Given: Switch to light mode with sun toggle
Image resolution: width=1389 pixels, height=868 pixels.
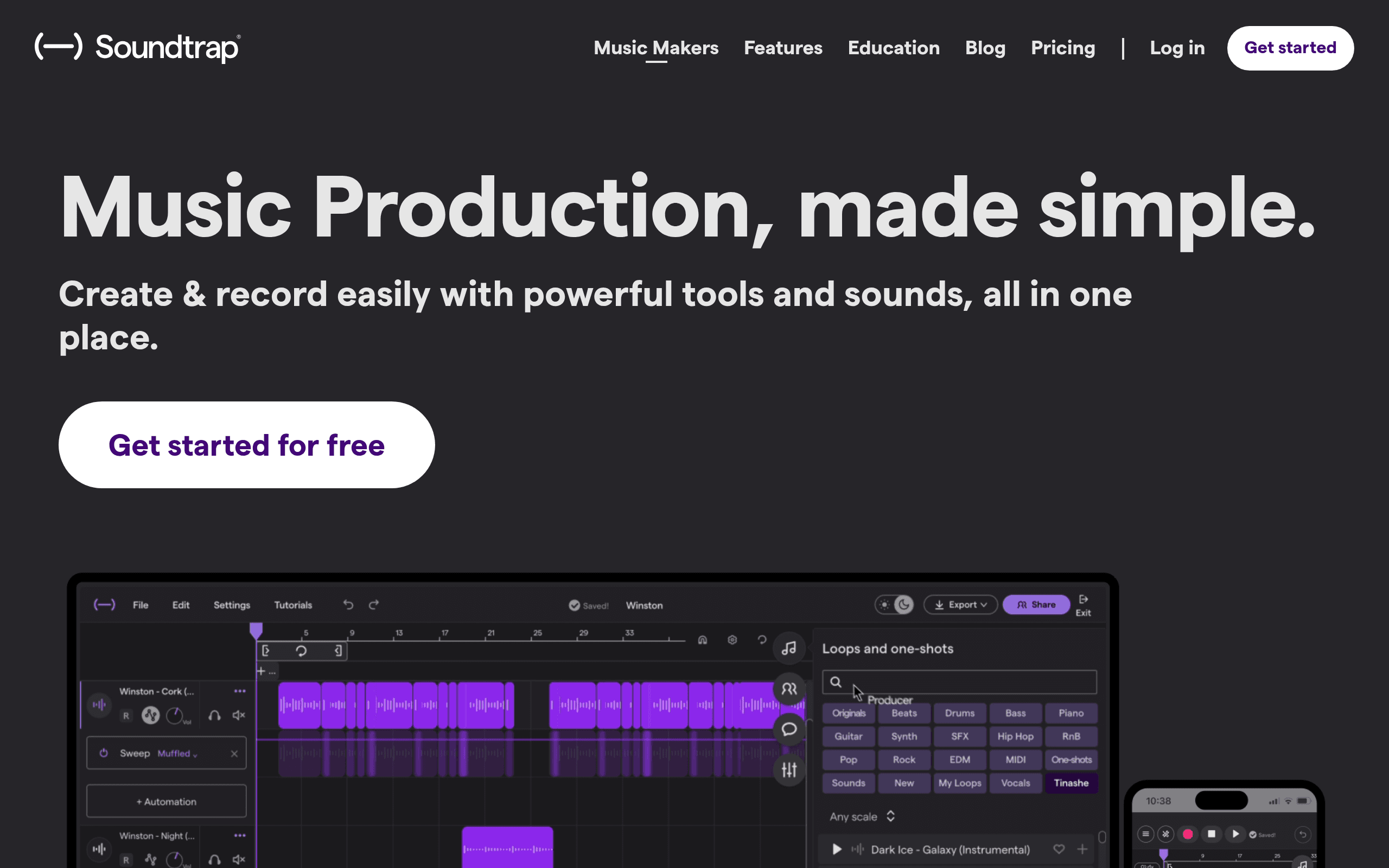Looking at the screenshot, I should (884, 604).
